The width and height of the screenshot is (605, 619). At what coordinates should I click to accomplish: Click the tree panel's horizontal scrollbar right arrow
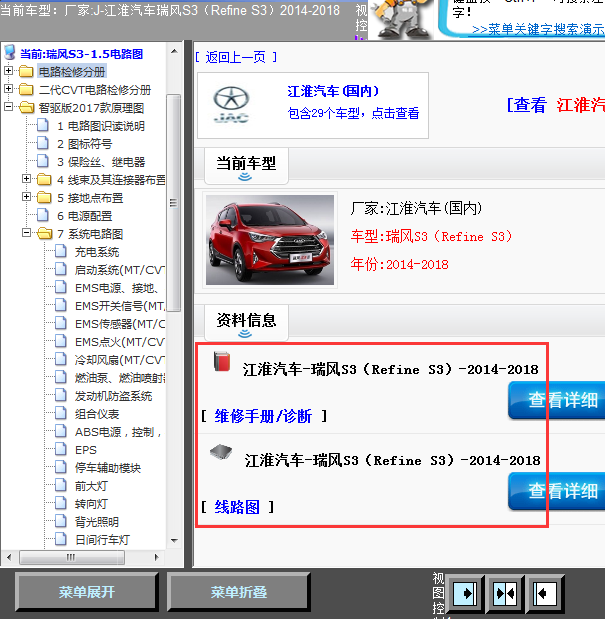[x=158, y=555]
